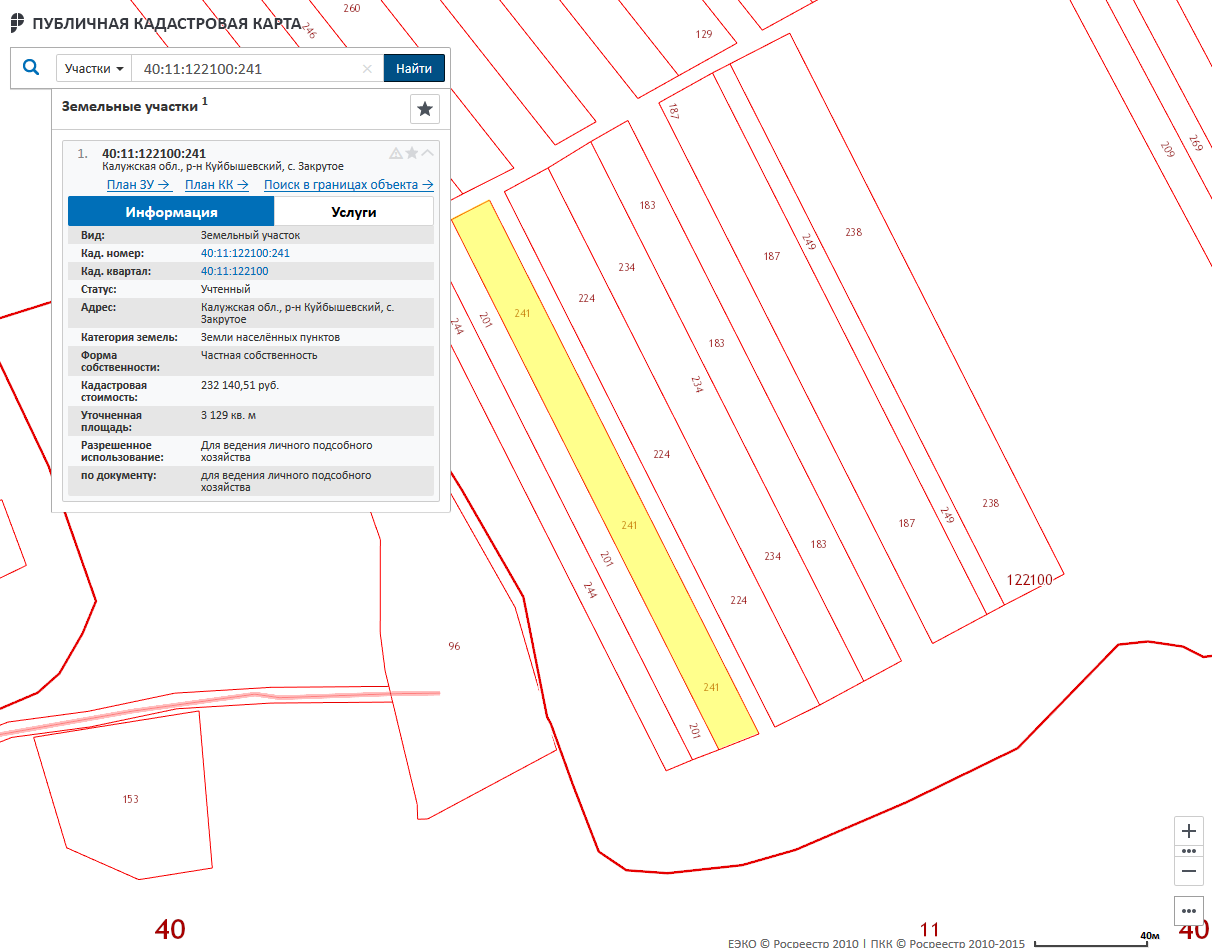Viewport: 1212px width, 948px height.
Task: Add parcel 241 to favorites via small star
Action: pos(412,153)
